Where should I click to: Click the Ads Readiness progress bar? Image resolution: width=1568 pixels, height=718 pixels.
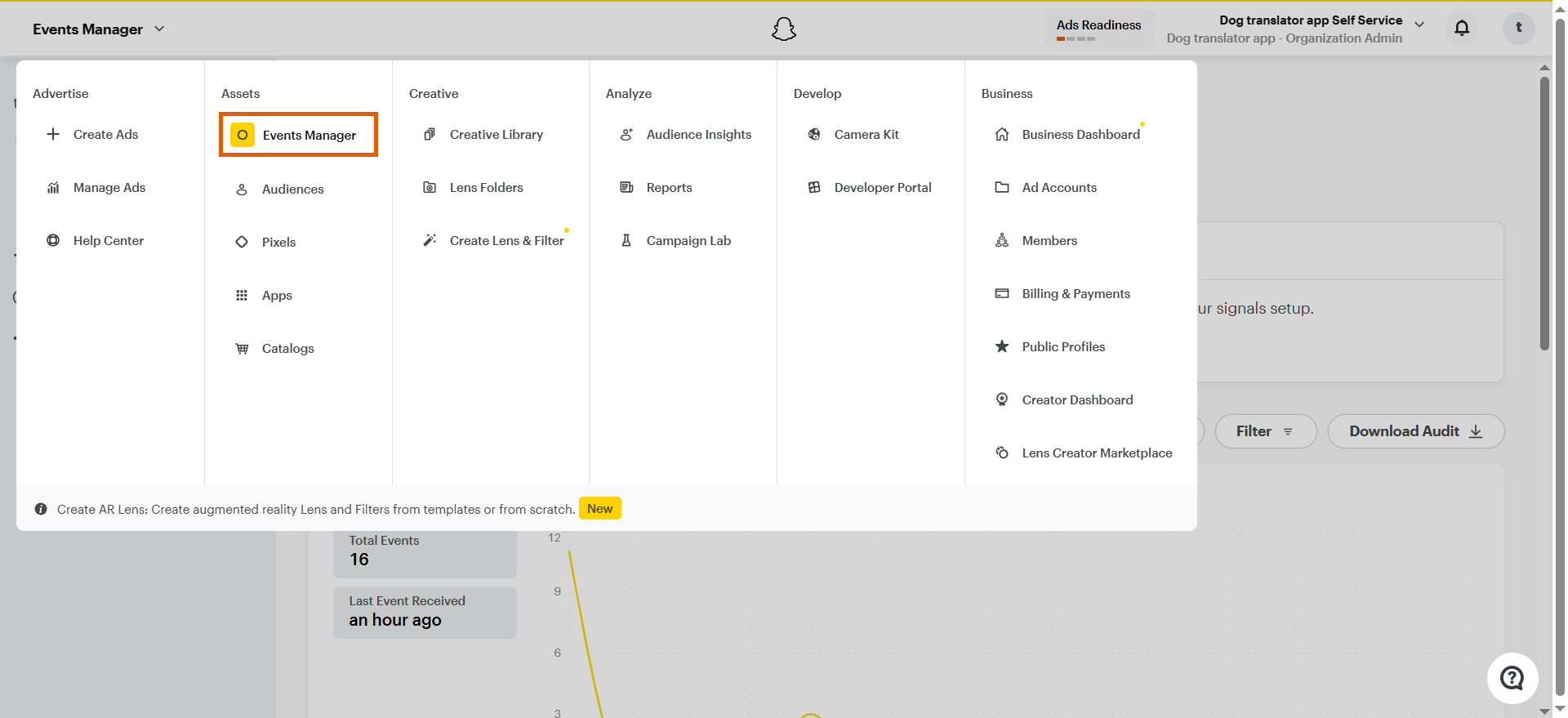click(1076, 38)
